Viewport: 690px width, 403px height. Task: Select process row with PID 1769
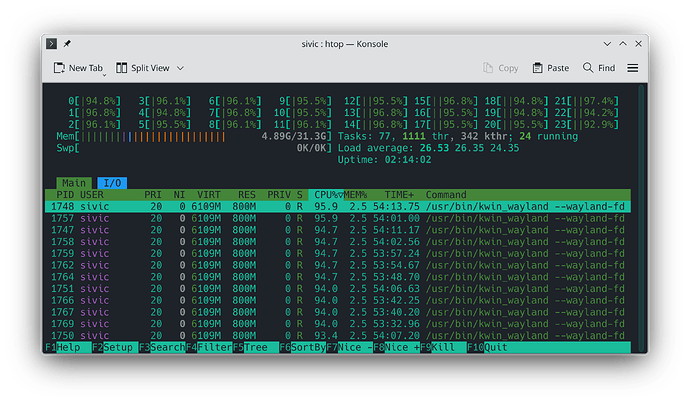coord(338,324)
